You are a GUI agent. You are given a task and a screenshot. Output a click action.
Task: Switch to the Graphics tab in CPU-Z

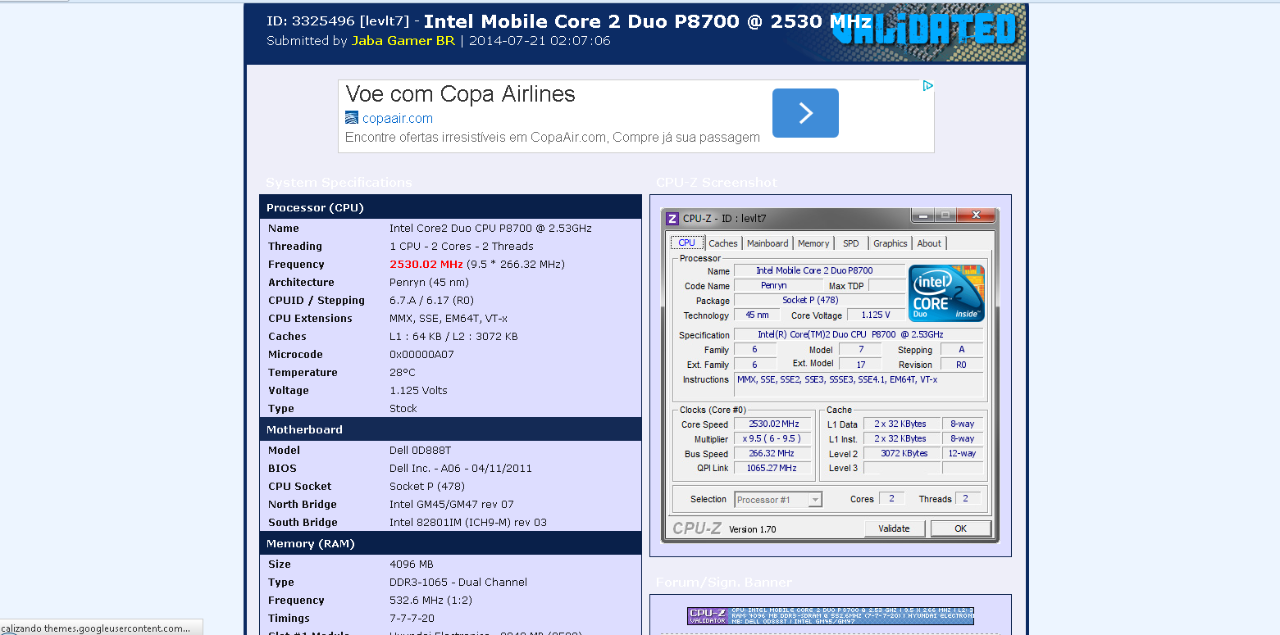pos(890,243)
